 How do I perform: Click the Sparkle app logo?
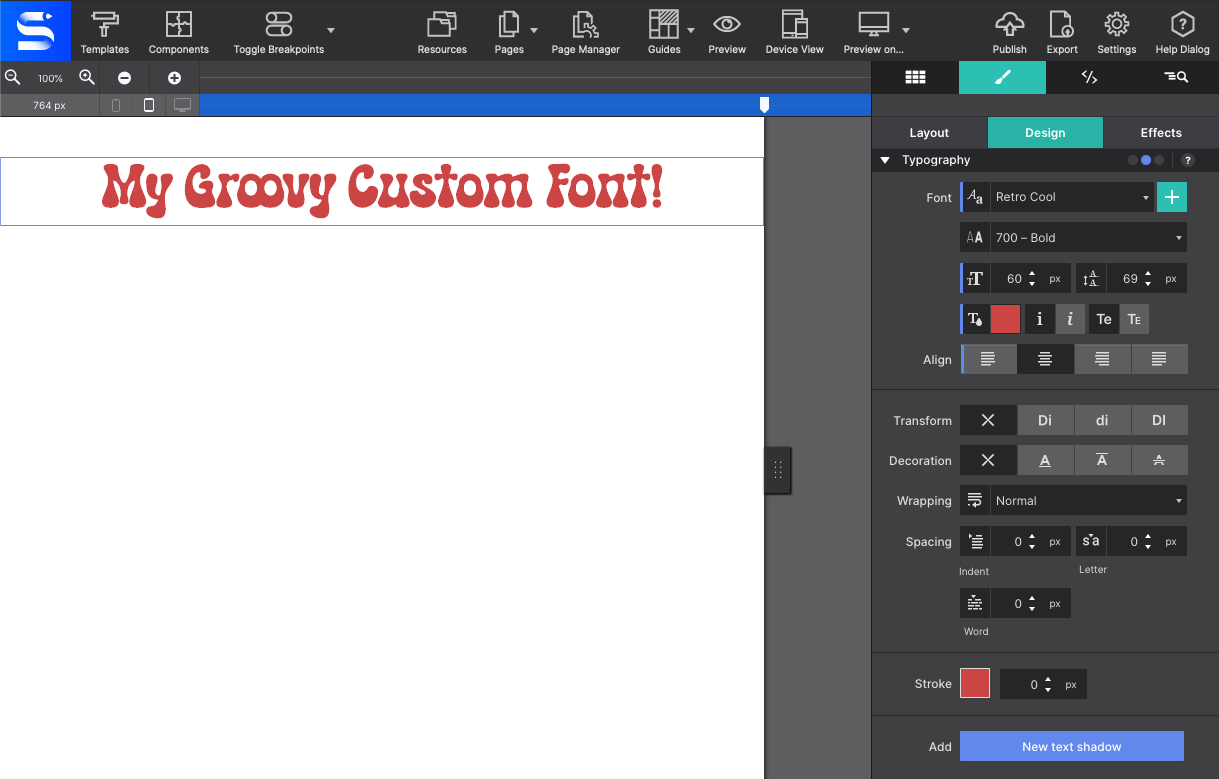coord(36,31)
